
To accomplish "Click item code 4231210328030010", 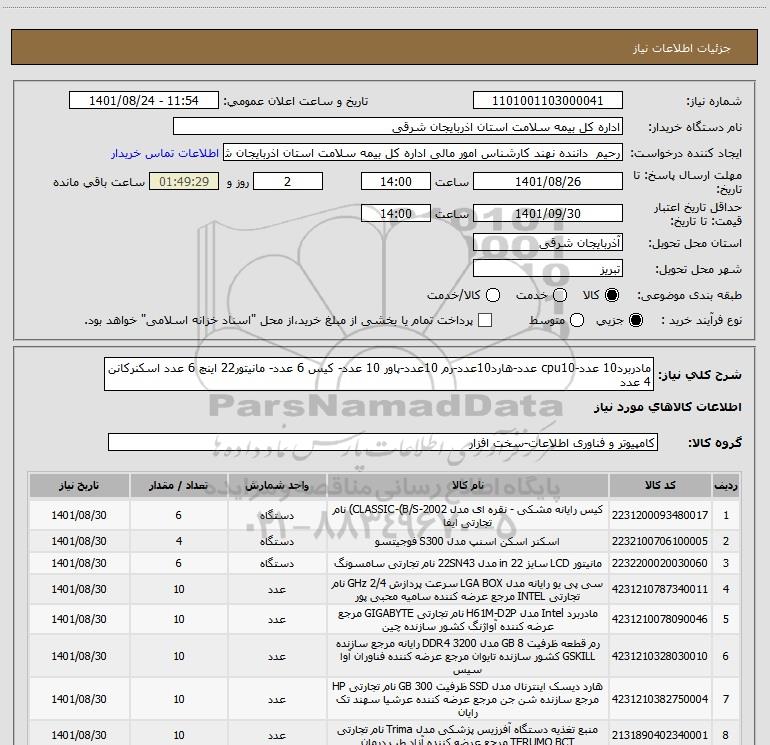I will point(660,656).
